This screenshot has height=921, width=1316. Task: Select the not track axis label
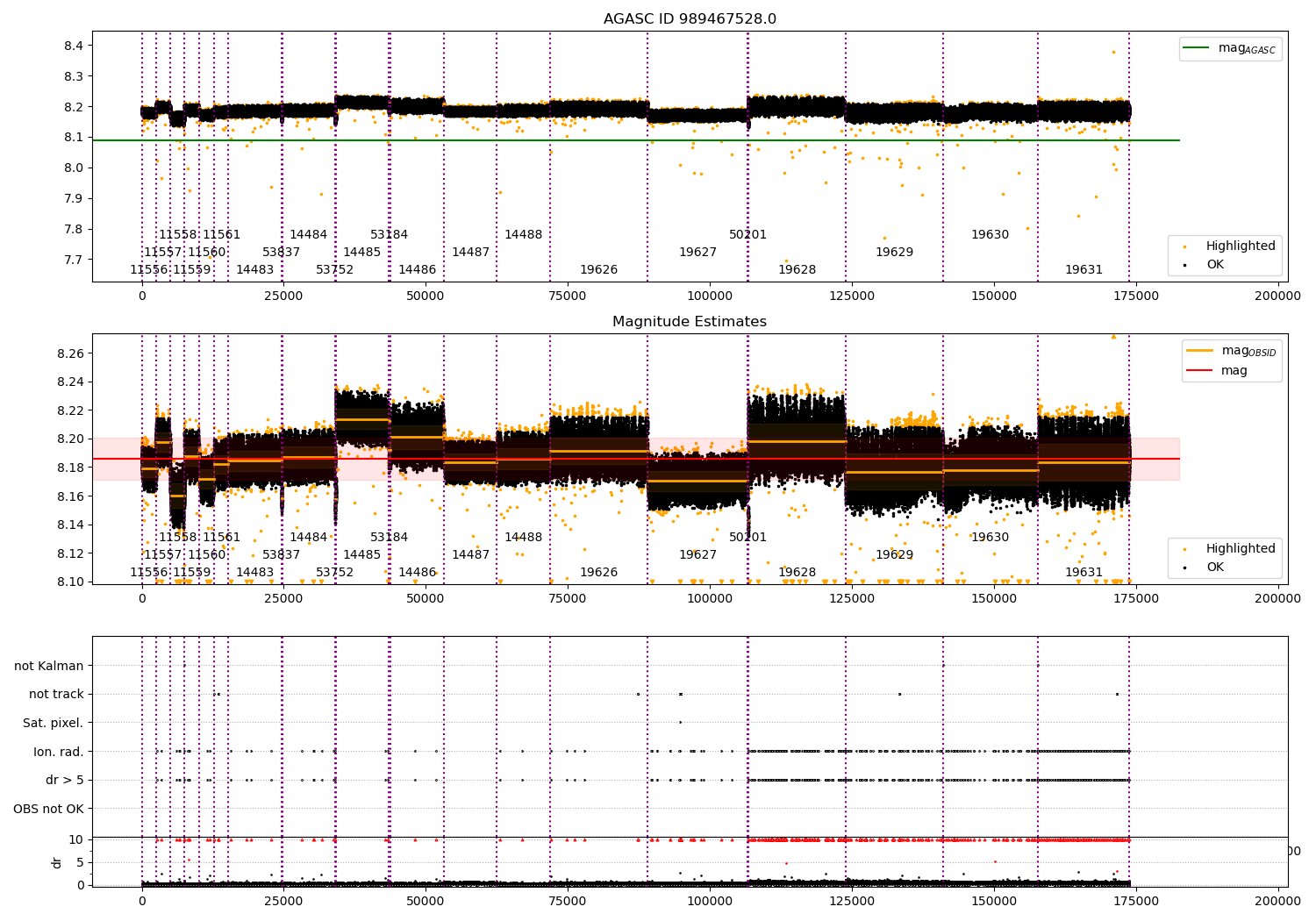click(56, 694)
